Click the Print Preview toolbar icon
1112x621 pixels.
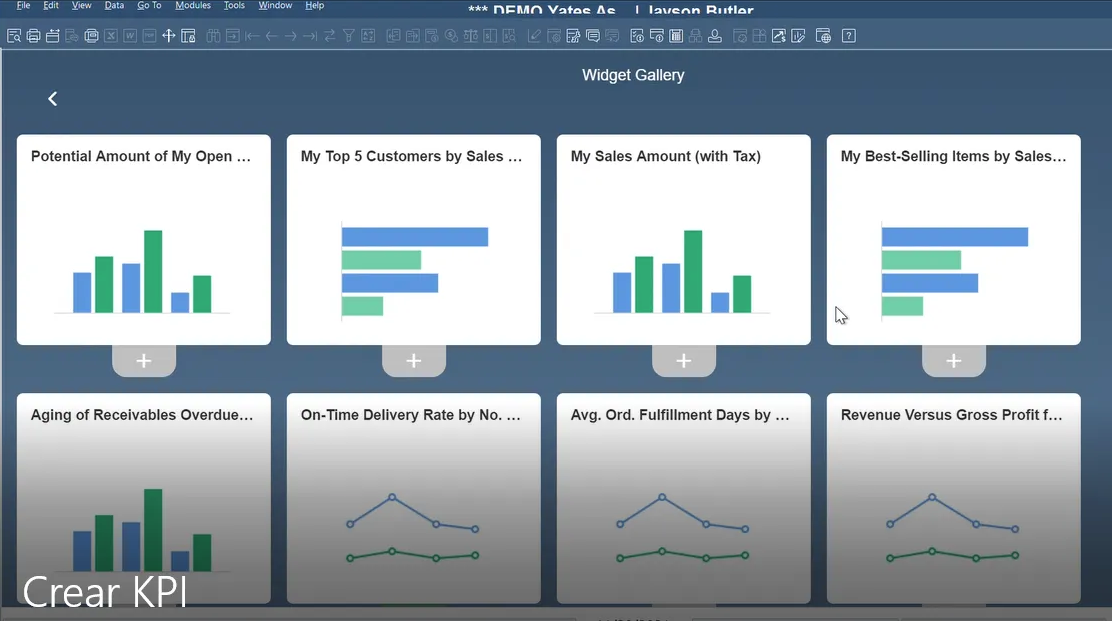pos(14,36)
